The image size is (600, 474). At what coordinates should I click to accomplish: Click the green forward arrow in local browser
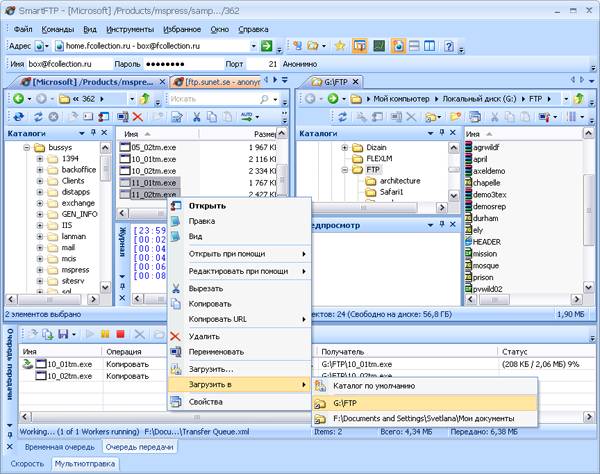tap(333, 99)
